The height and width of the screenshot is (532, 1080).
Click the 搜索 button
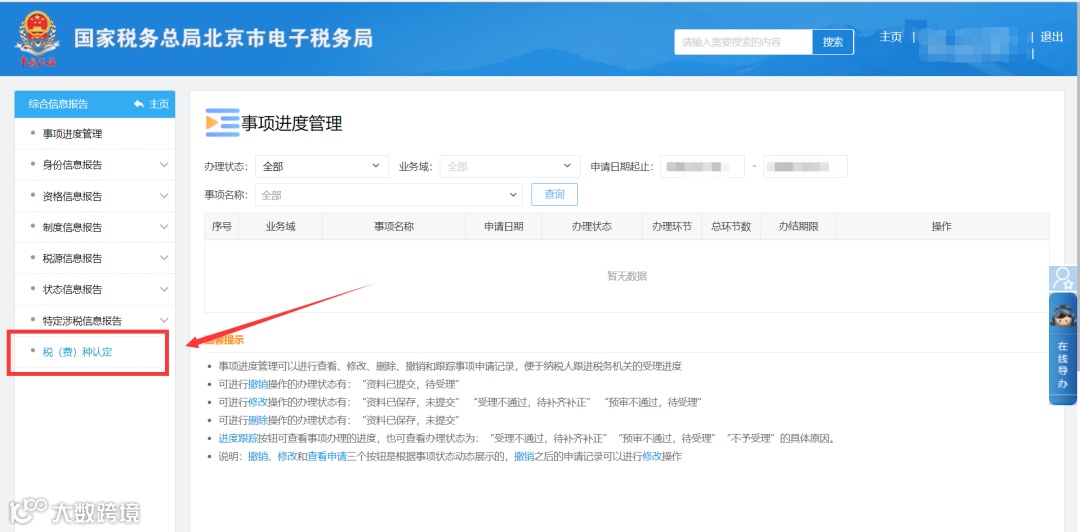tap(833, 42)
